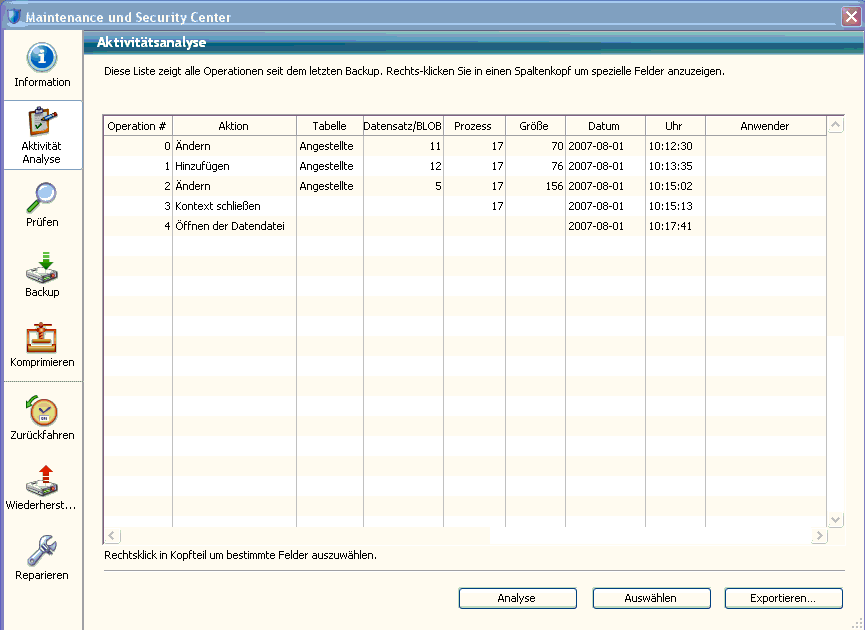Image resolution: width=865 pixels, height=630 pixels.
Task: Select the Kontext schließen row
Action: tap(217, 206)
